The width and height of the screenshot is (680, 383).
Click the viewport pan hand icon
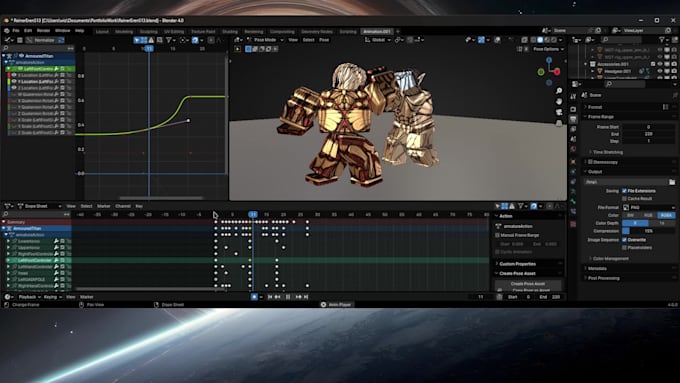[559, 101]
